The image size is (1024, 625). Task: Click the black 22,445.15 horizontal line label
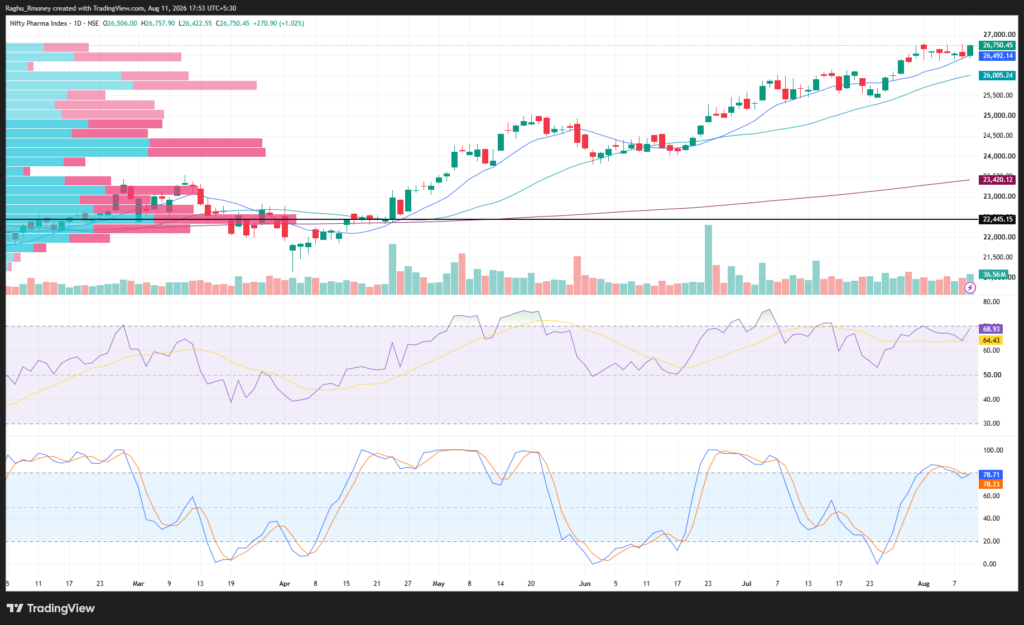coord(997,219)
